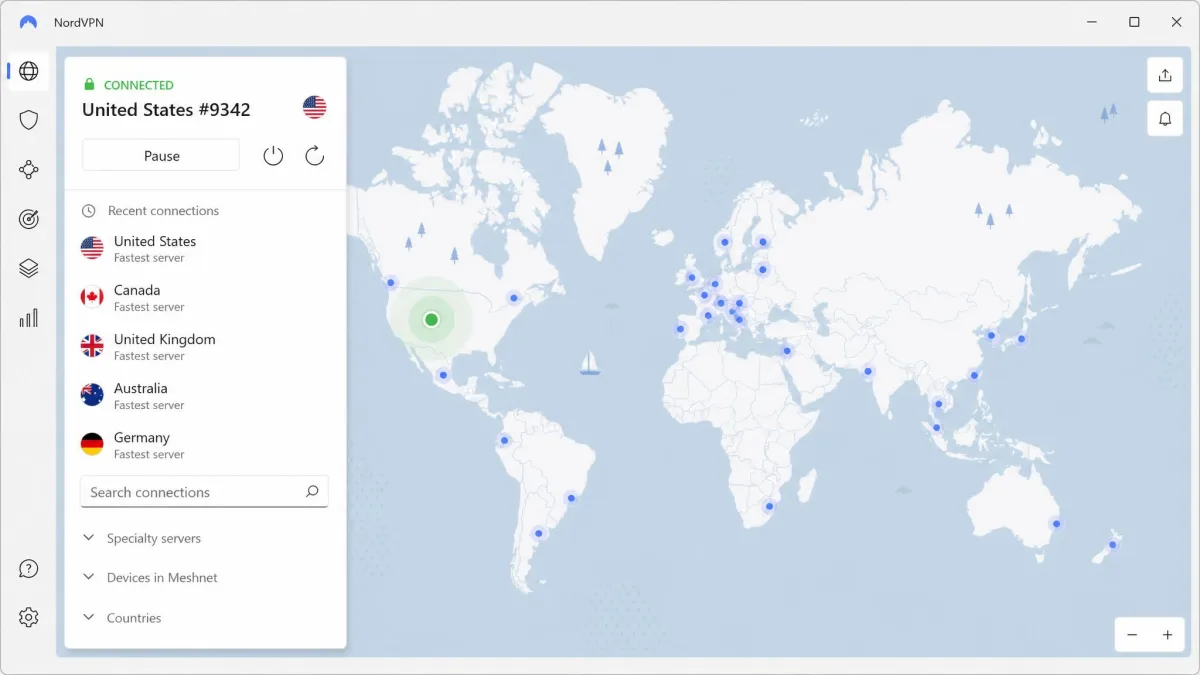Screen dimensions: 1200x675
Task: Select the Brazil server pin on map
Action: point(571,497)
